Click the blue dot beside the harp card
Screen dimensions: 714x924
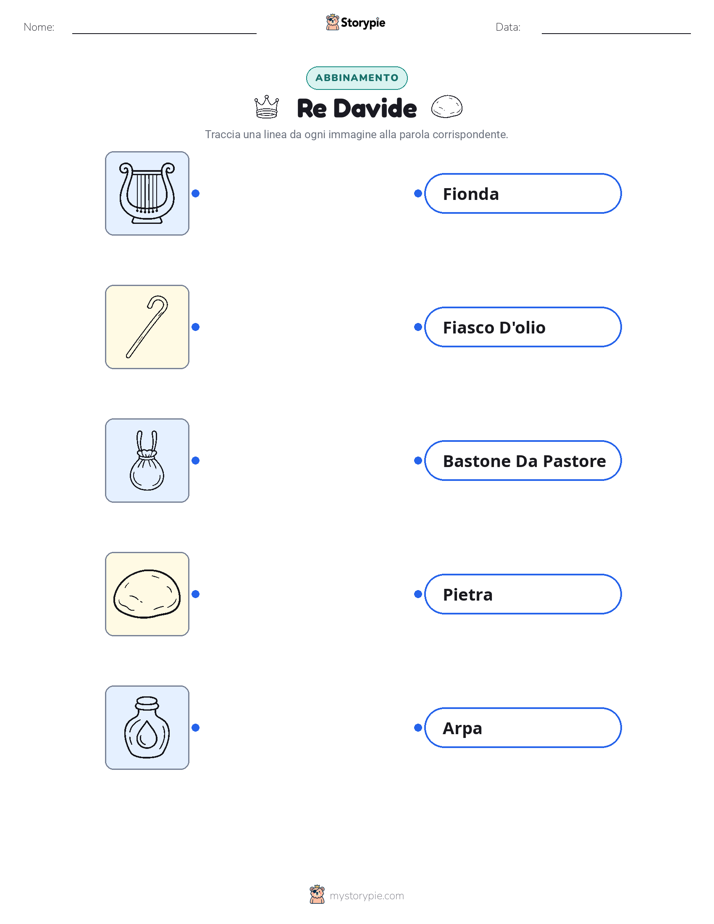196,193
